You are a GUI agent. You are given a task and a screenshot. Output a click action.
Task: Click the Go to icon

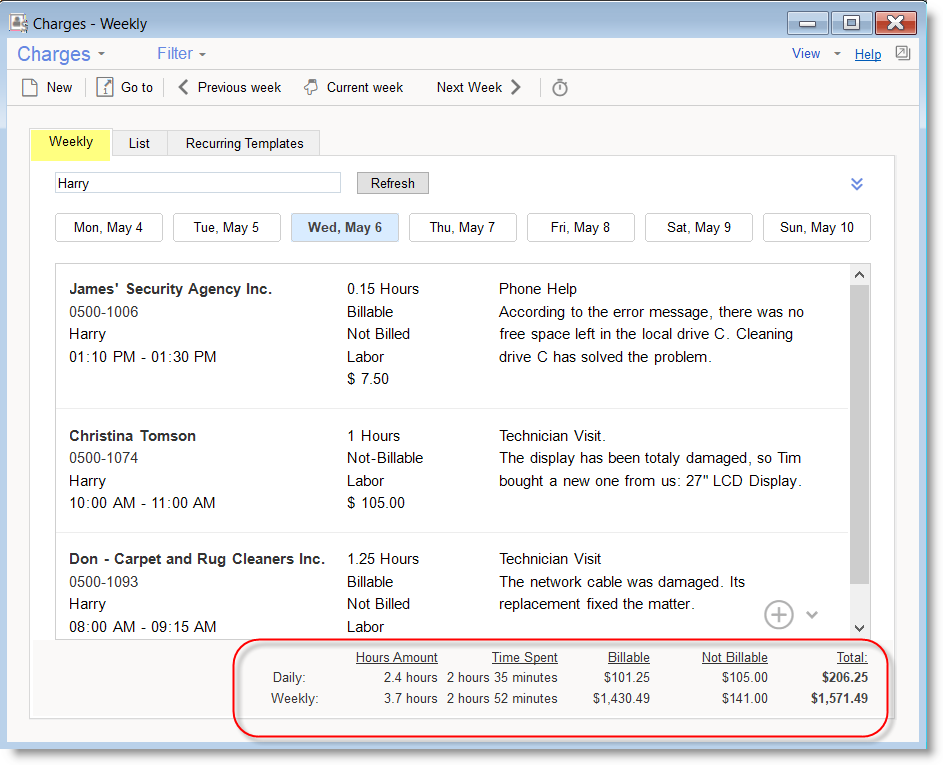click(105, 87)
